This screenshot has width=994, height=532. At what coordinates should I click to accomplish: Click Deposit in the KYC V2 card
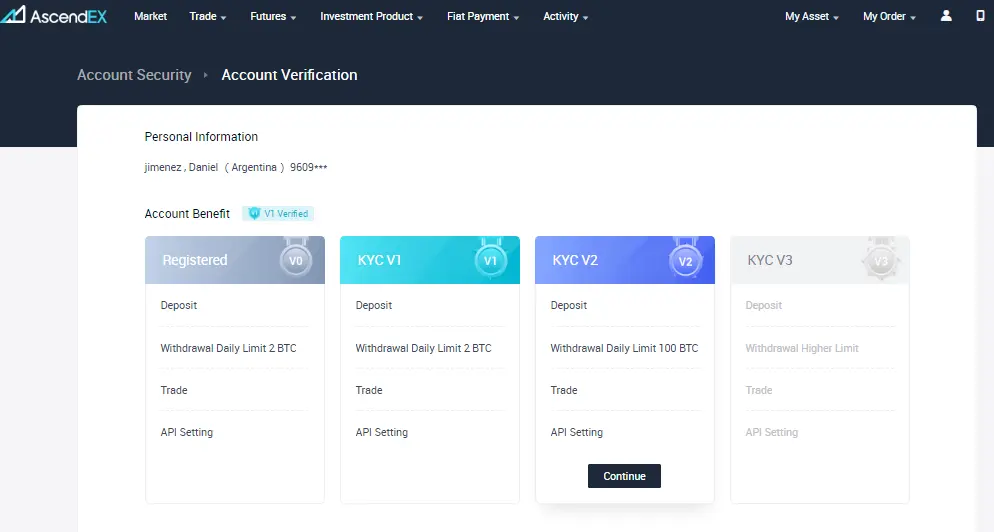pos(569,305)
